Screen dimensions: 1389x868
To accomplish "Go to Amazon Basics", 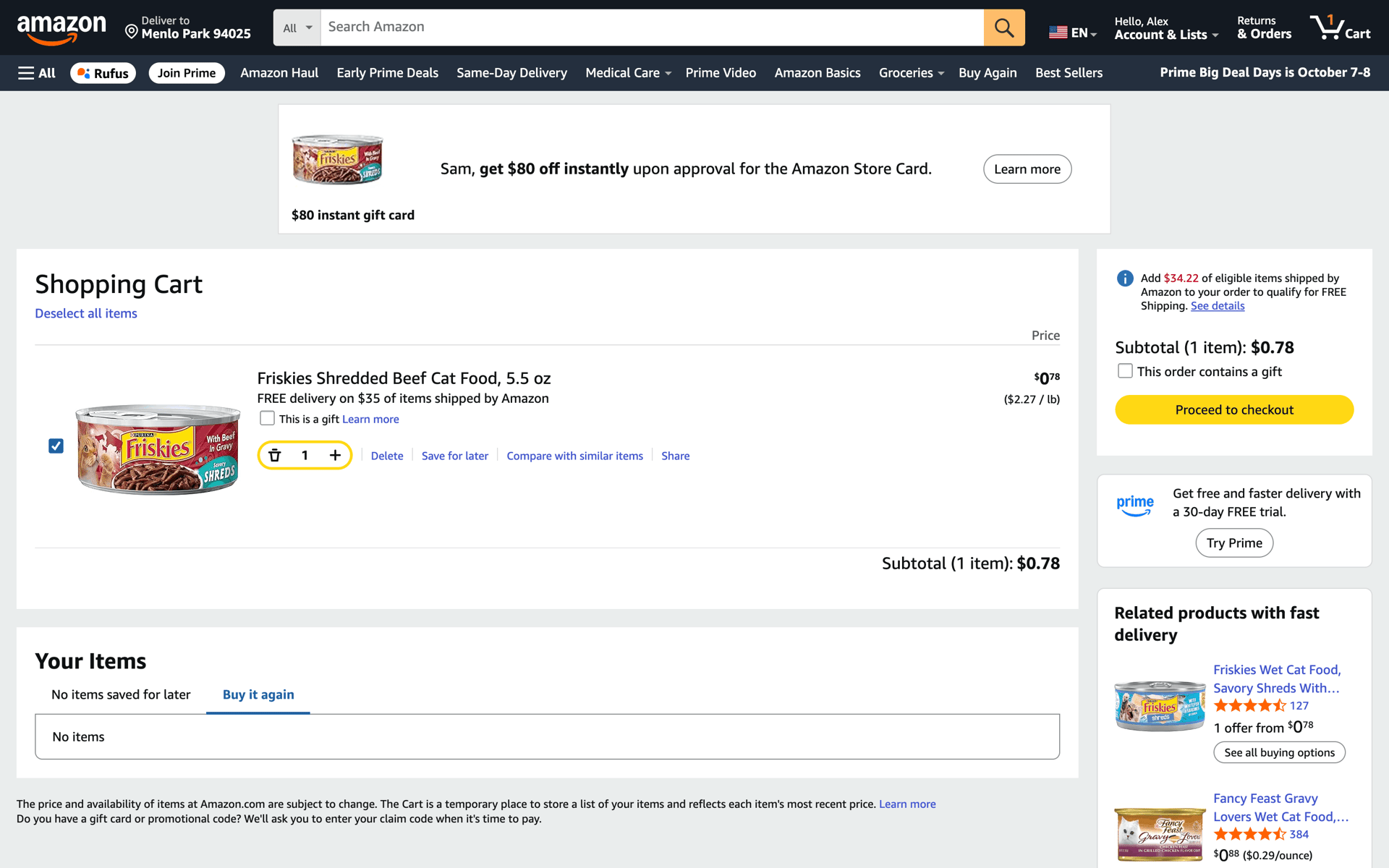I will (x=817, y=73).
